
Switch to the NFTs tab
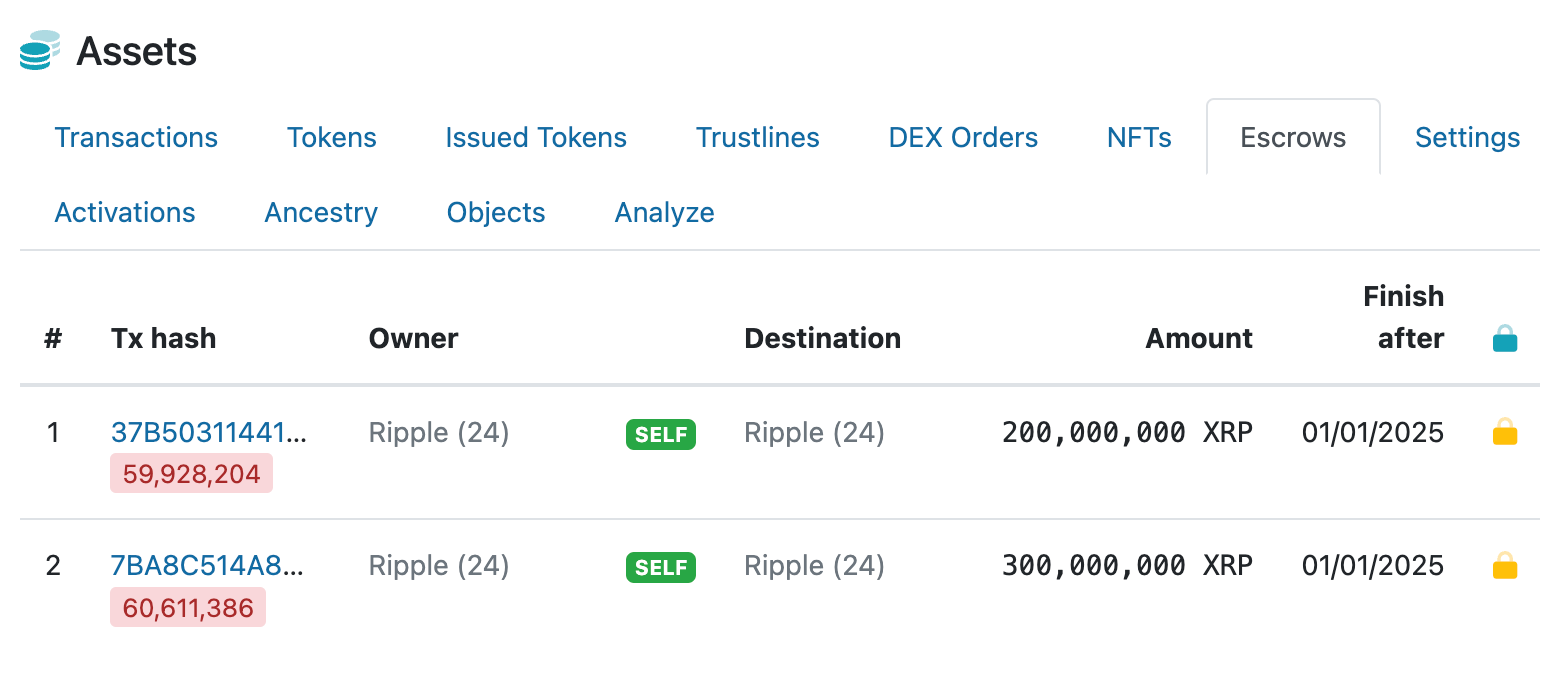pos(1139,137)
